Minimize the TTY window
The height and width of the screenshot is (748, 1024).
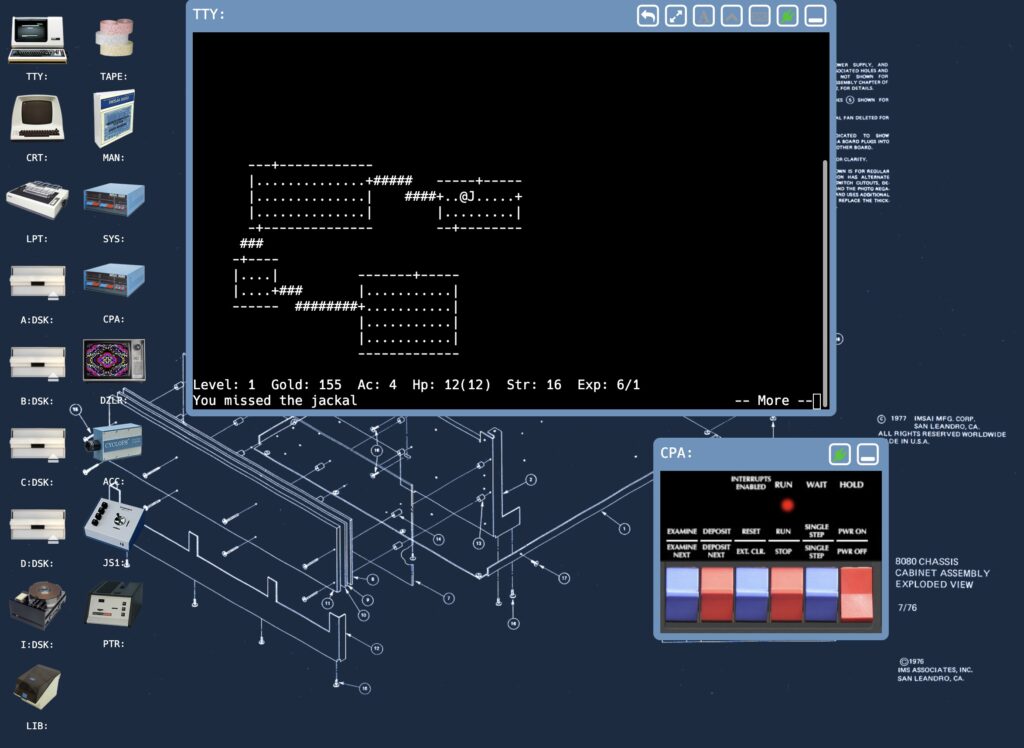point(816,16)
